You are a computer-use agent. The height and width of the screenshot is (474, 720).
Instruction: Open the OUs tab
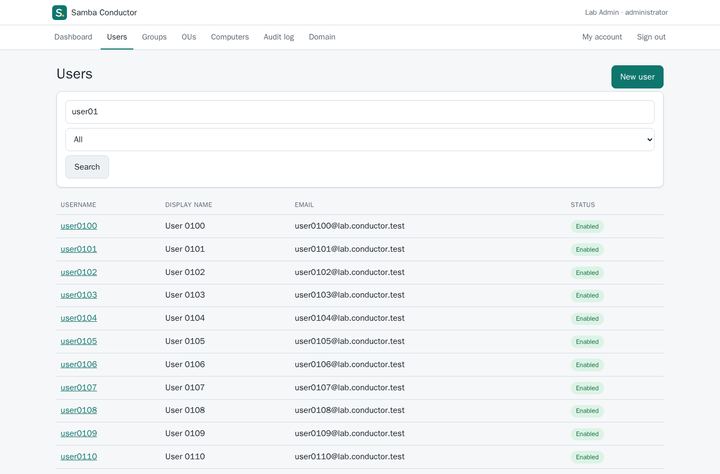(189, 37)
